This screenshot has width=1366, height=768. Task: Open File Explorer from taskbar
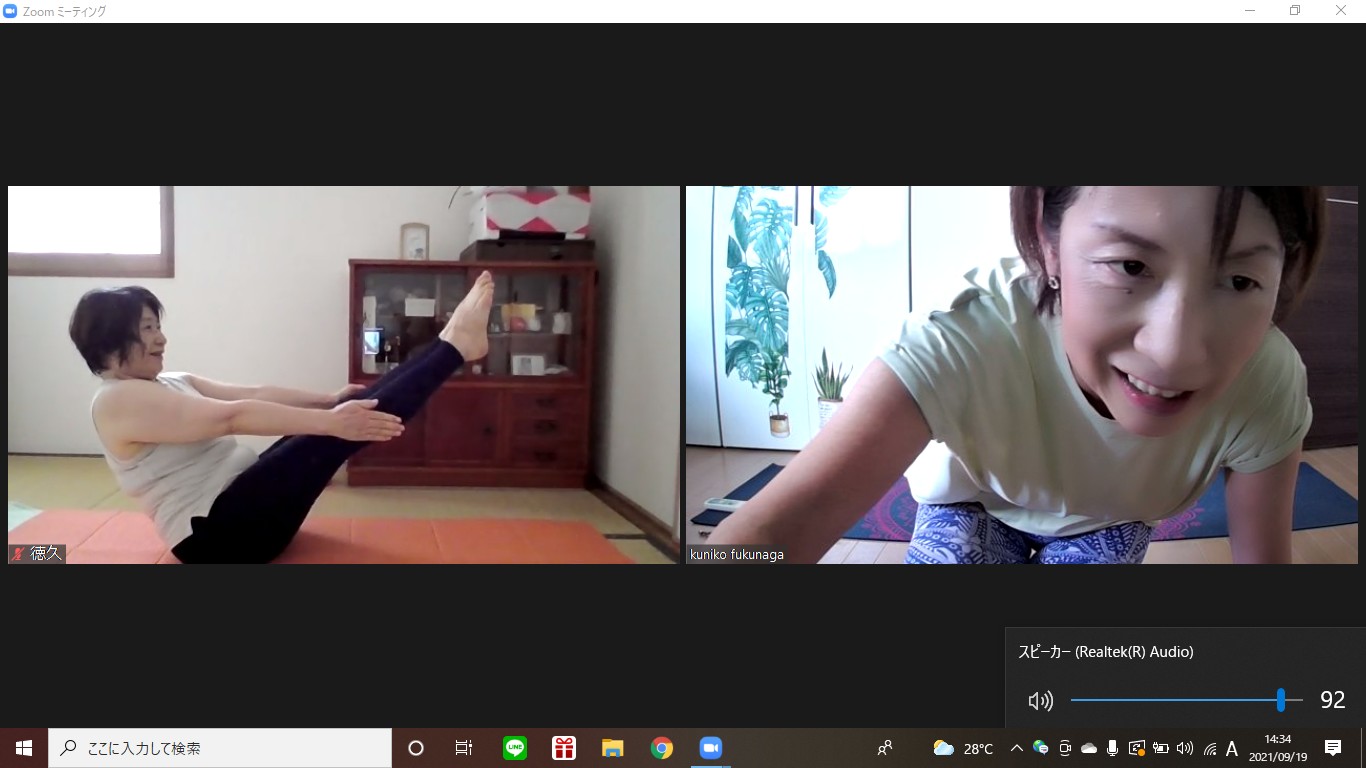[x=613, y=748]
